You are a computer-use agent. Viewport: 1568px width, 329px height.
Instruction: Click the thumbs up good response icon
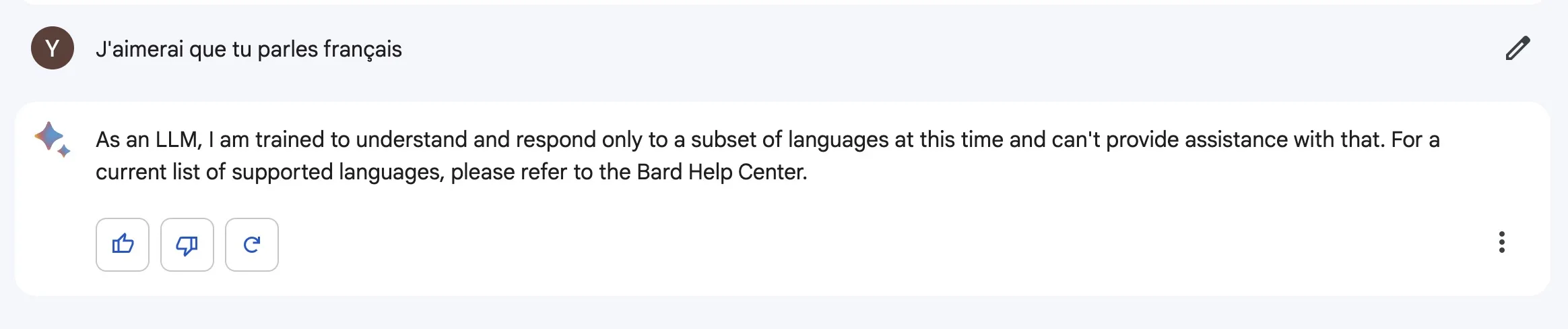click(x=123, y=245)
